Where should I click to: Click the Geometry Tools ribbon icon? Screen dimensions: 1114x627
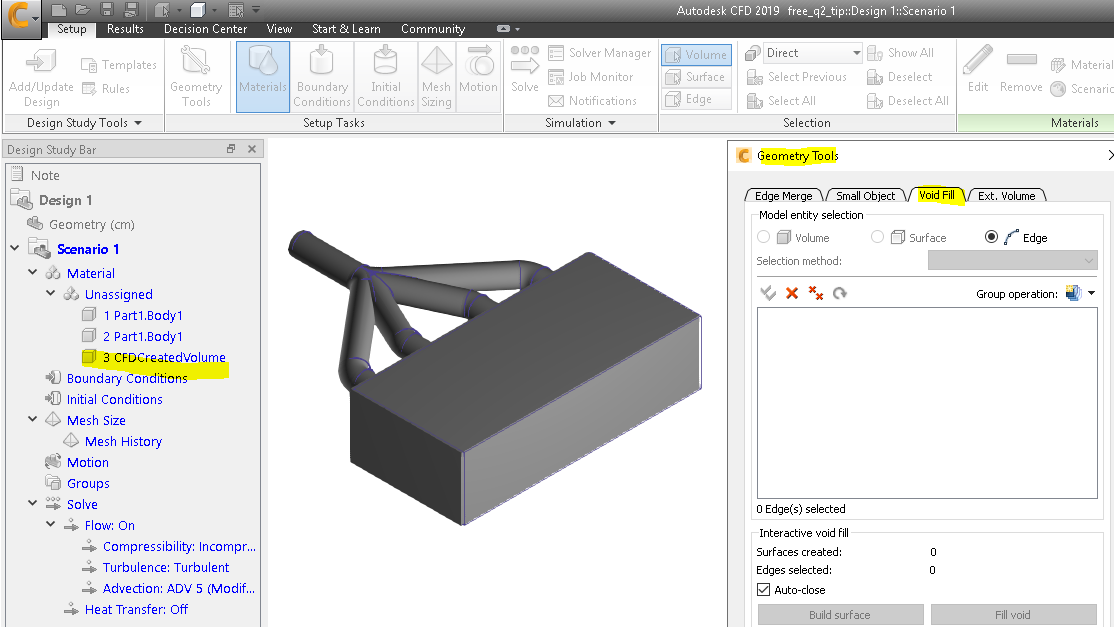pos(195,70)
